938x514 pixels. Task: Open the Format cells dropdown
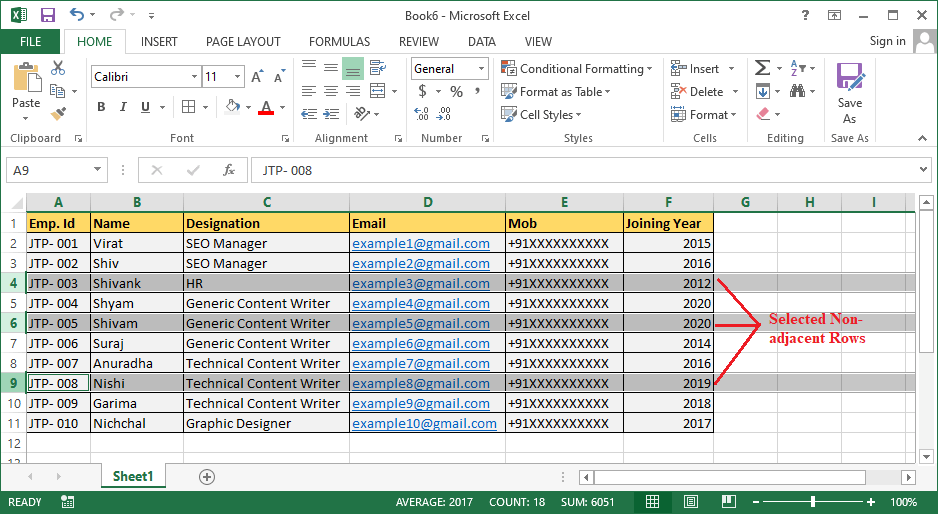pos(704,114)
